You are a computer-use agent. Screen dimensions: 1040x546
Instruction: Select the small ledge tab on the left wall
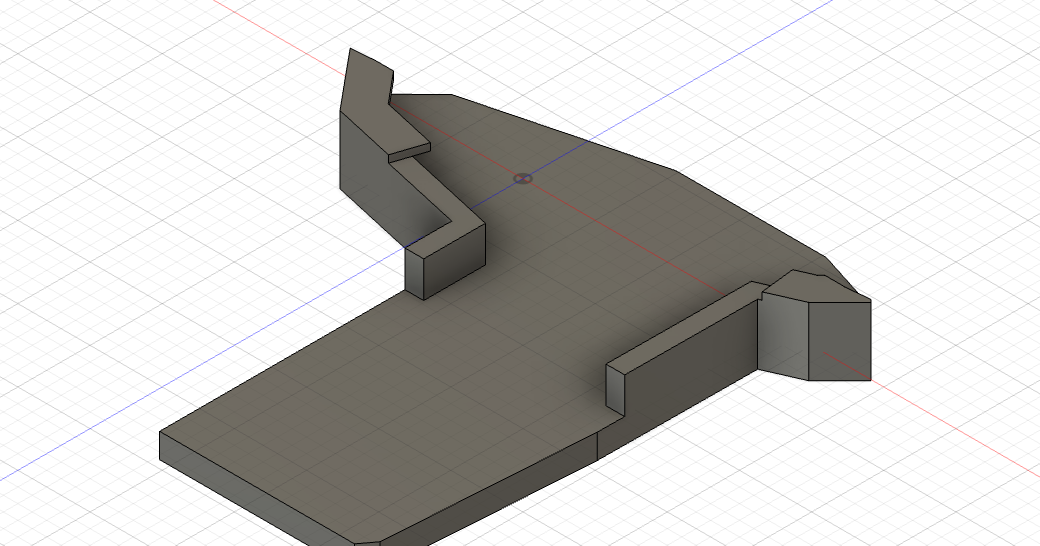point(409,152)
